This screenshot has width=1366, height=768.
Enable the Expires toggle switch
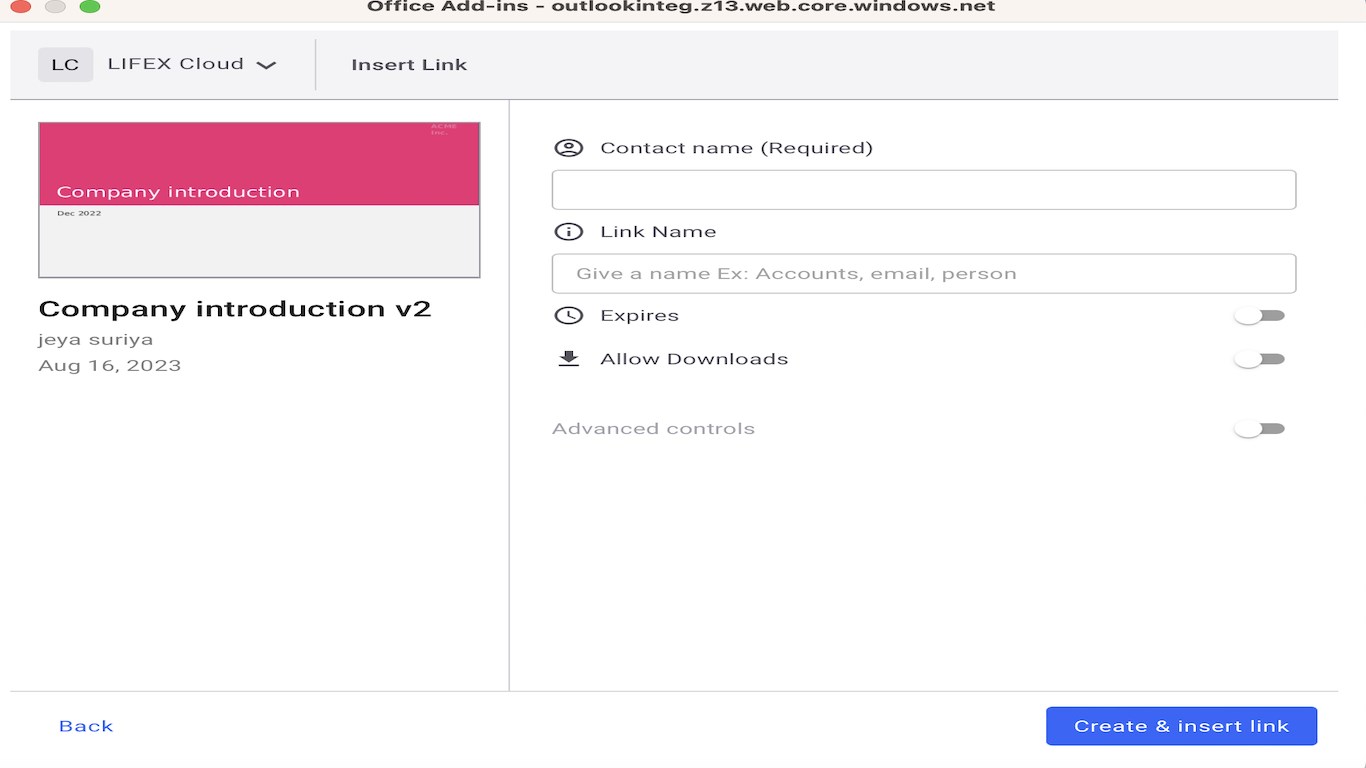[1259, 316]
